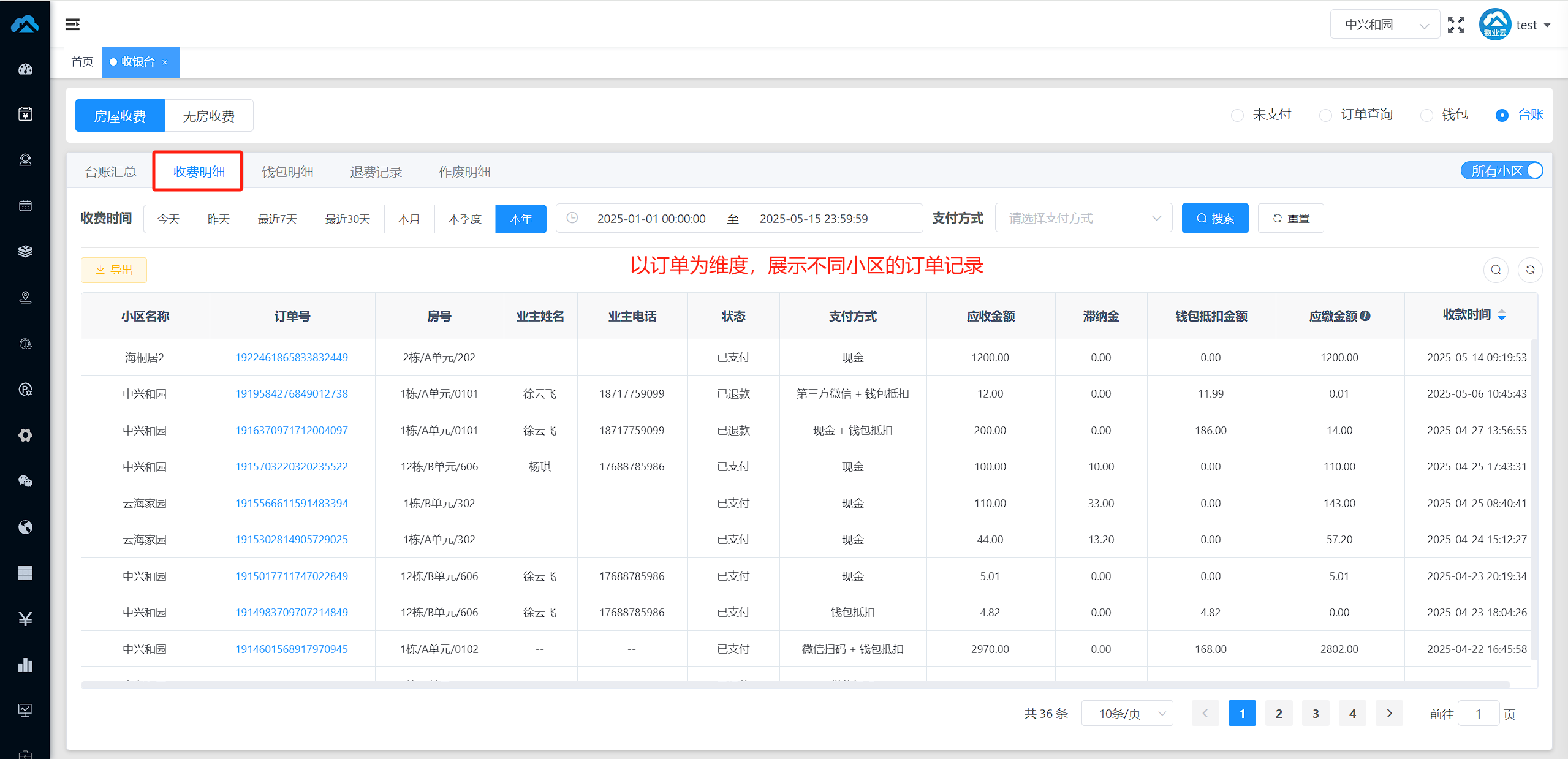The height and width of the screenshot is (759, 1568).
Task: Open order link 1914601568917970945
Action: 292,649
